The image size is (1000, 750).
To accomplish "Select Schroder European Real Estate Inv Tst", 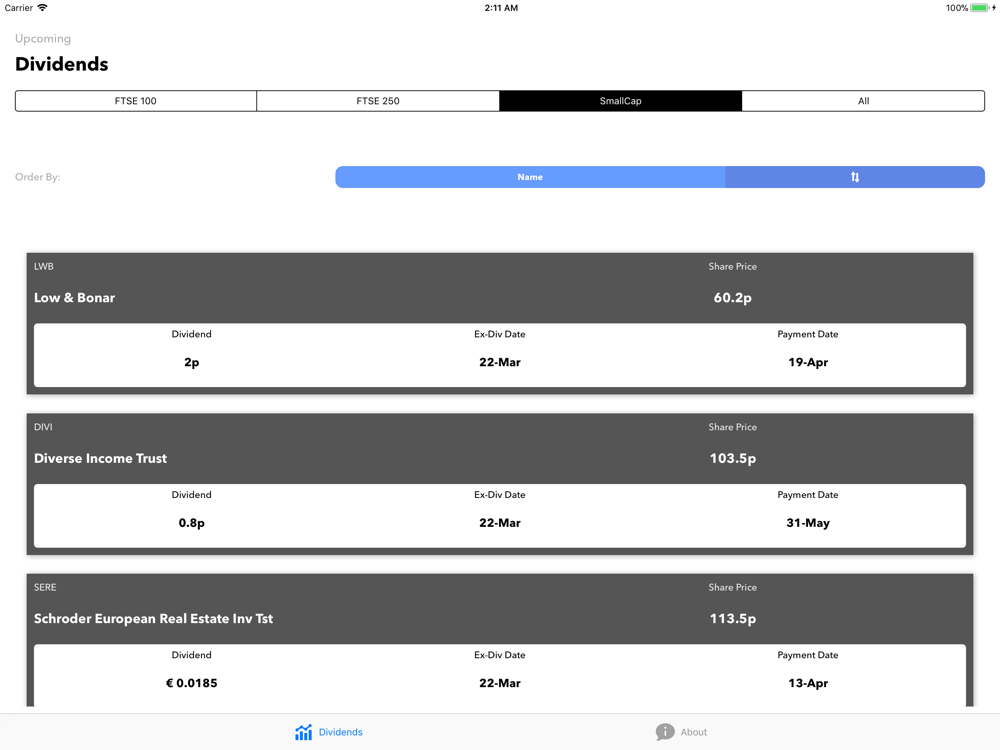I will coord(153,619).
